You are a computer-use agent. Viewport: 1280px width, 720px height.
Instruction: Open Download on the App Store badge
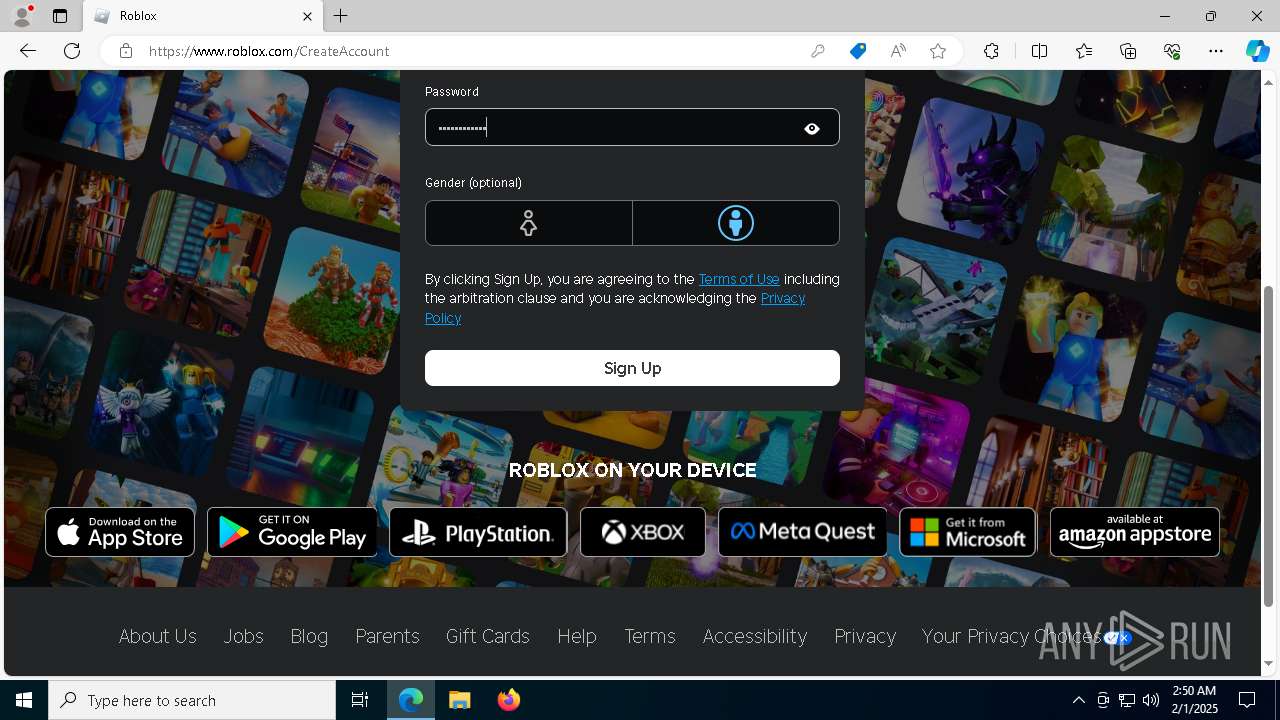tap(120, 532)
